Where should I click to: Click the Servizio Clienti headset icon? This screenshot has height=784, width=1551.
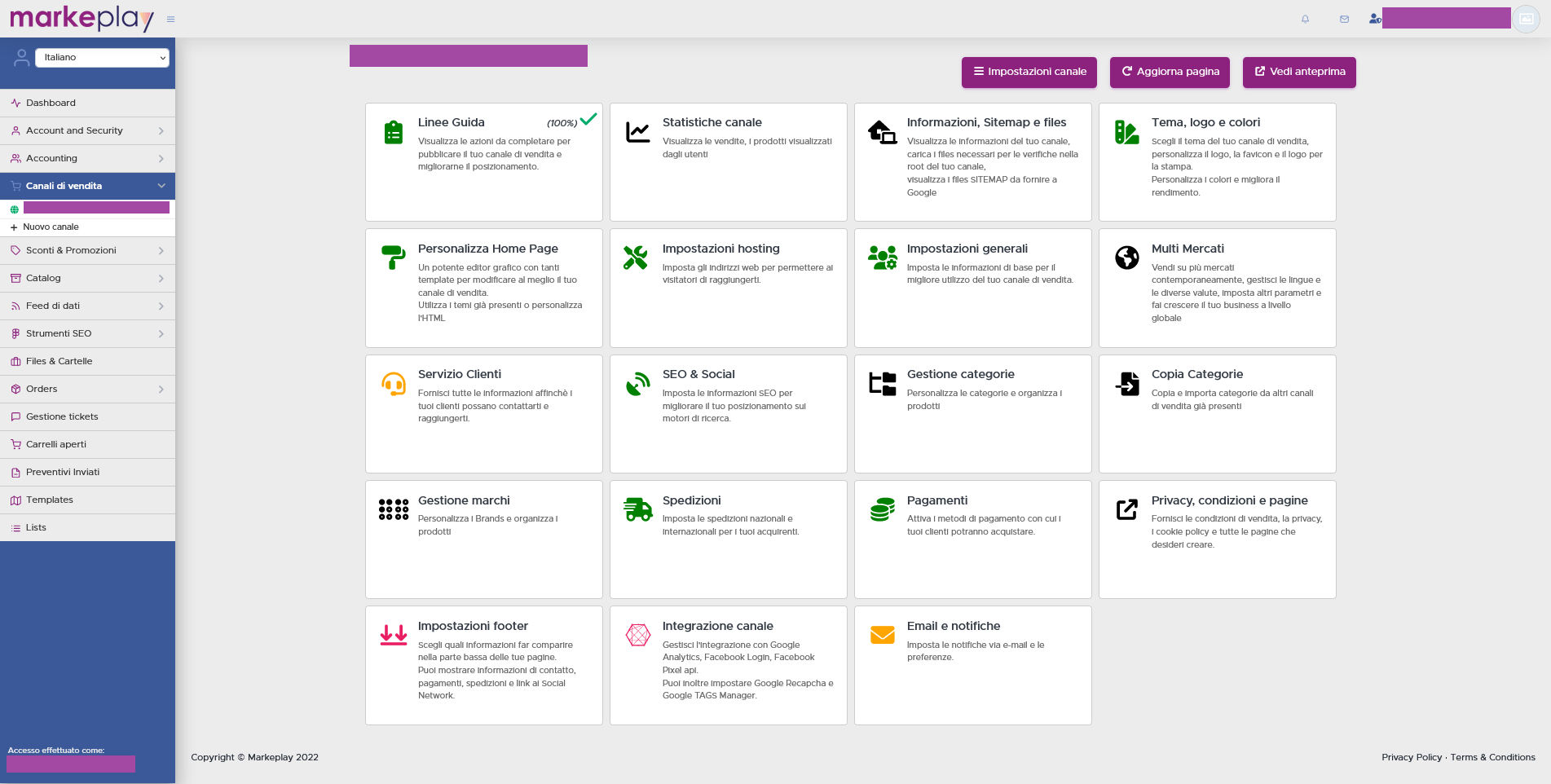click(x=394, y=383)
